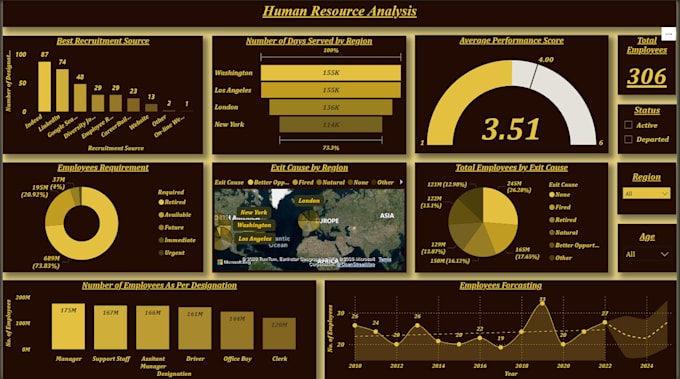680x379 pixels.
Task: Select the Website bar valued 13
Action: tap(151, 108)
